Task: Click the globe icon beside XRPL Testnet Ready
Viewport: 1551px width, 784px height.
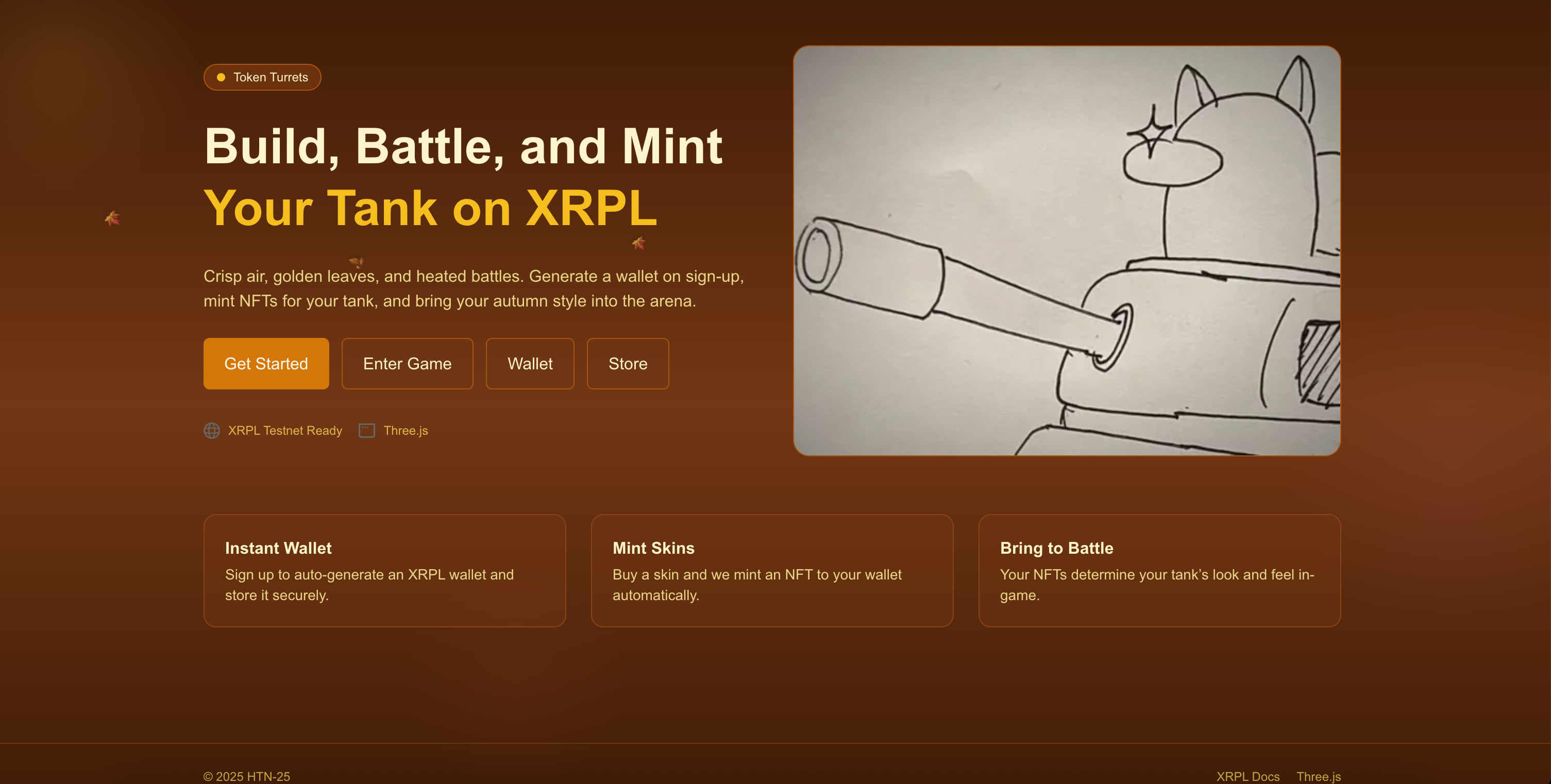Action: tap(211, 431)
